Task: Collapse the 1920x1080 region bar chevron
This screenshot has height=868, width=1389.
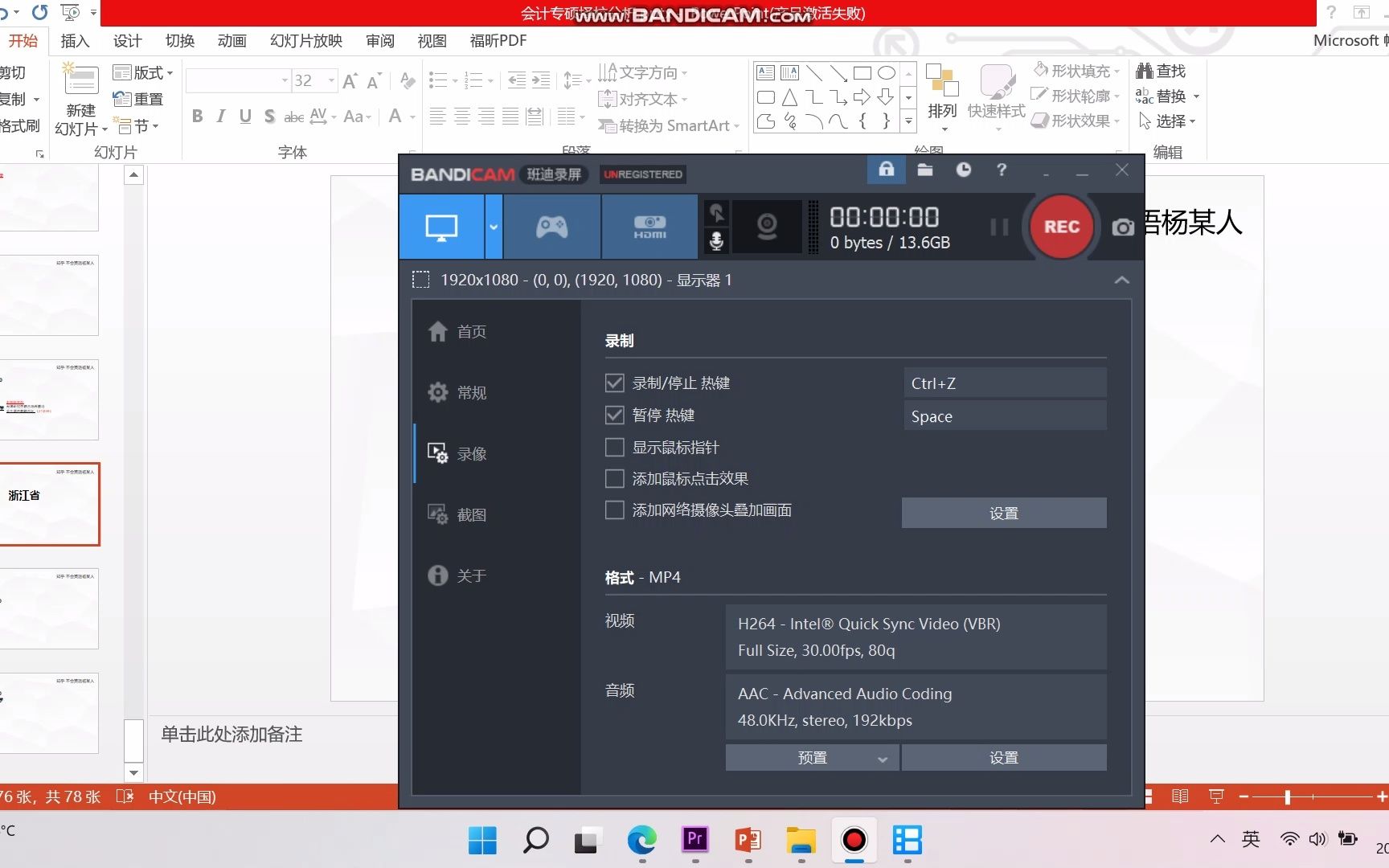Action: (x=1122, y=280)
